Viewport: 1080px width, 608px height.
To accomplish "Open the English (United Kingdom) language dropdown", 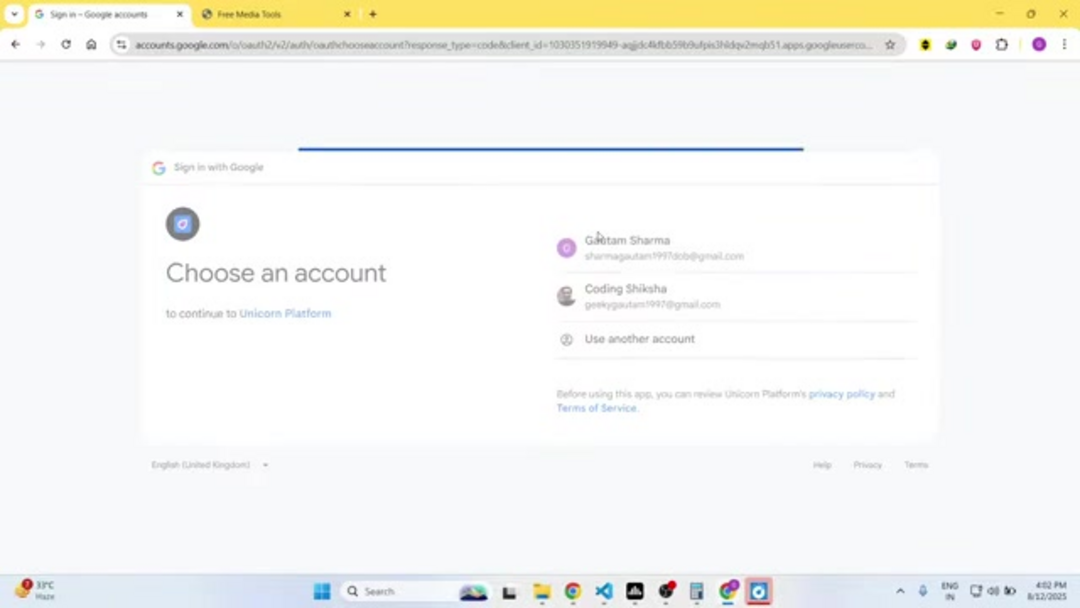I will point(210,465).
